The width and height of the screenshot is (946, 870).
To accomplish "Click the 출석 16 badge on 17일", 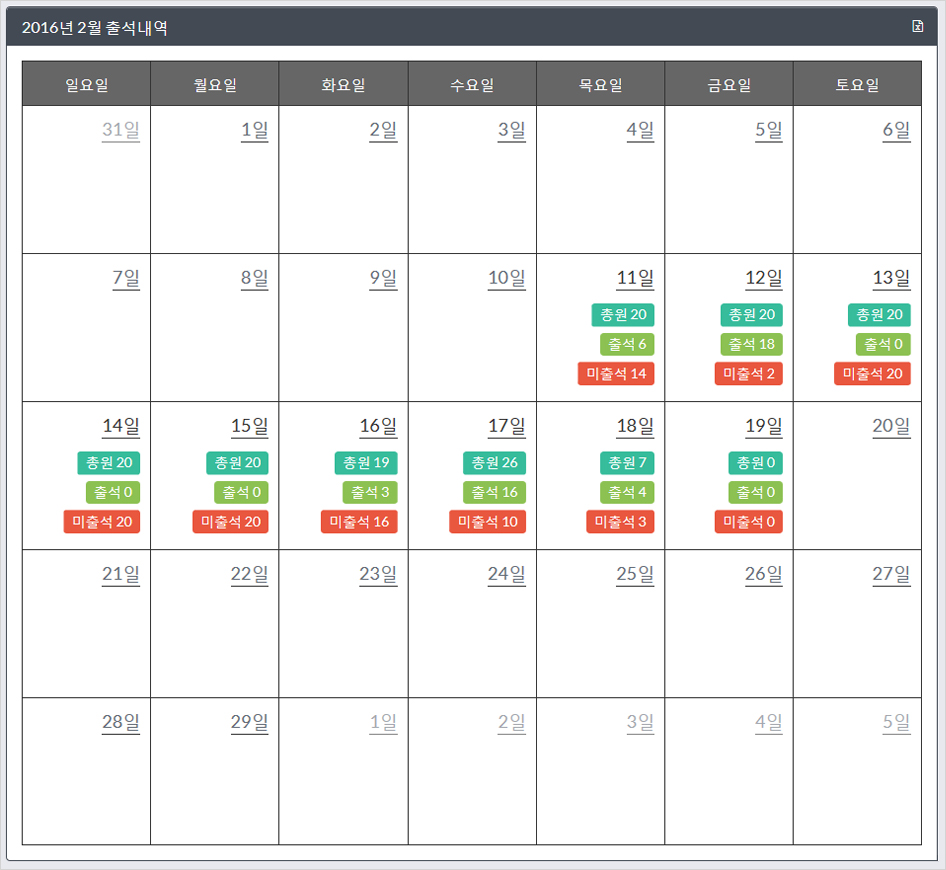I will (x=494, y=492).
